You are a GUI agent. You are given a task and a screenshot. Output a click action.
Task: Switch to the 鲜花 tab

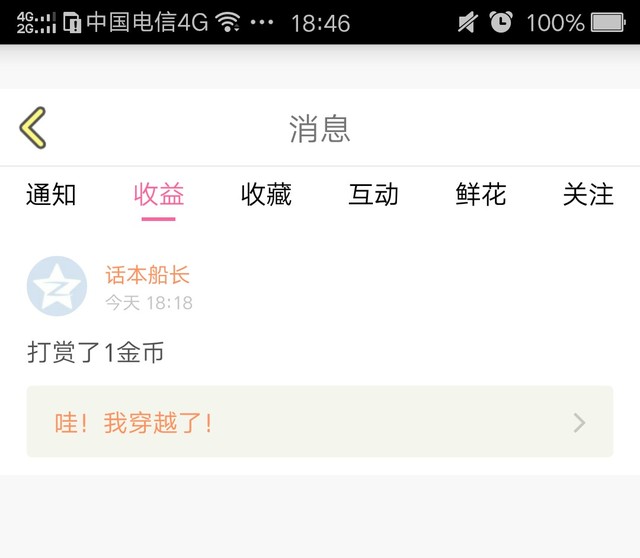click(481, 195)
